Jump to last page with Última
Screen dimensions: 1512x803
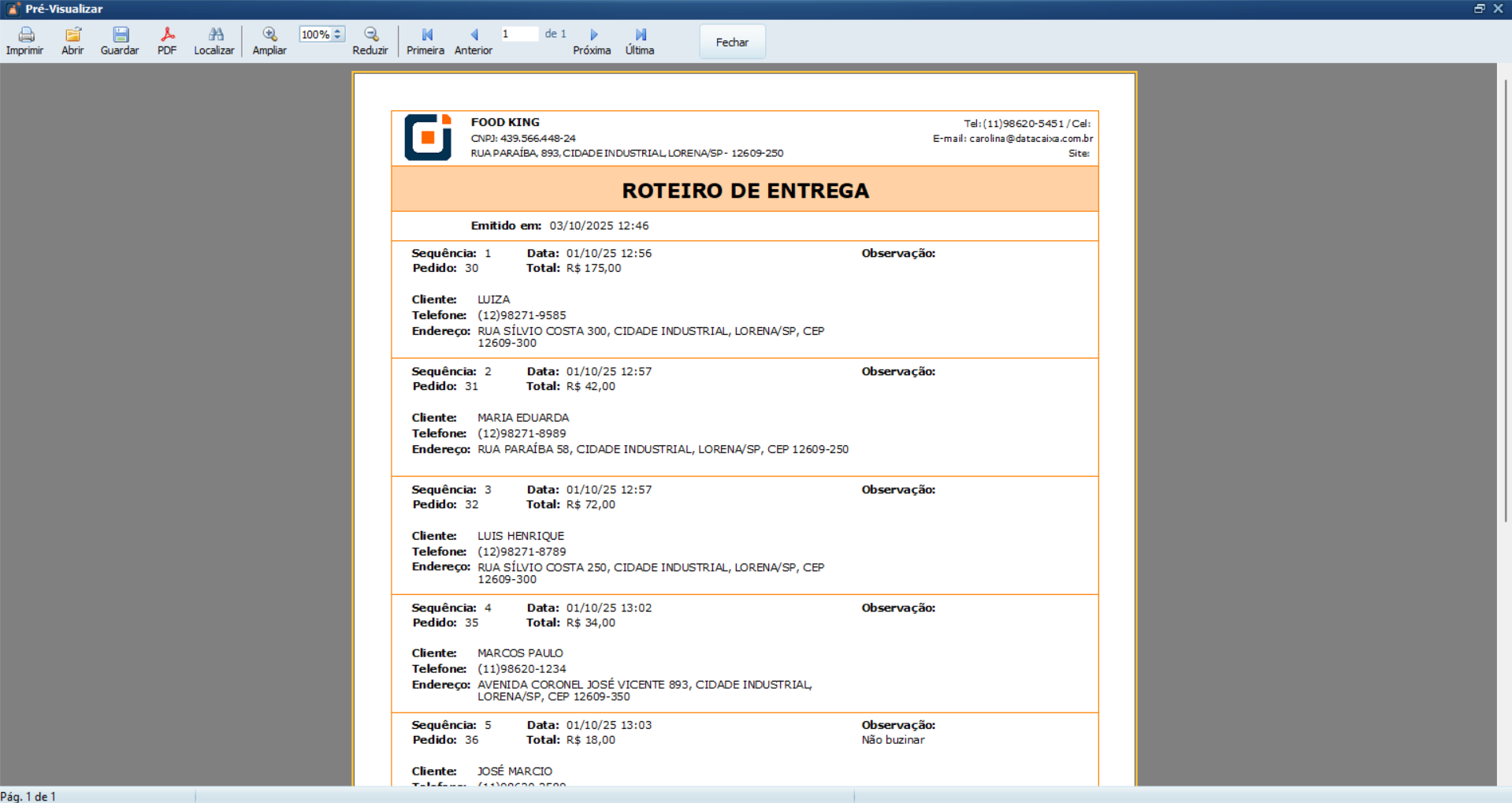click(640, 35)
